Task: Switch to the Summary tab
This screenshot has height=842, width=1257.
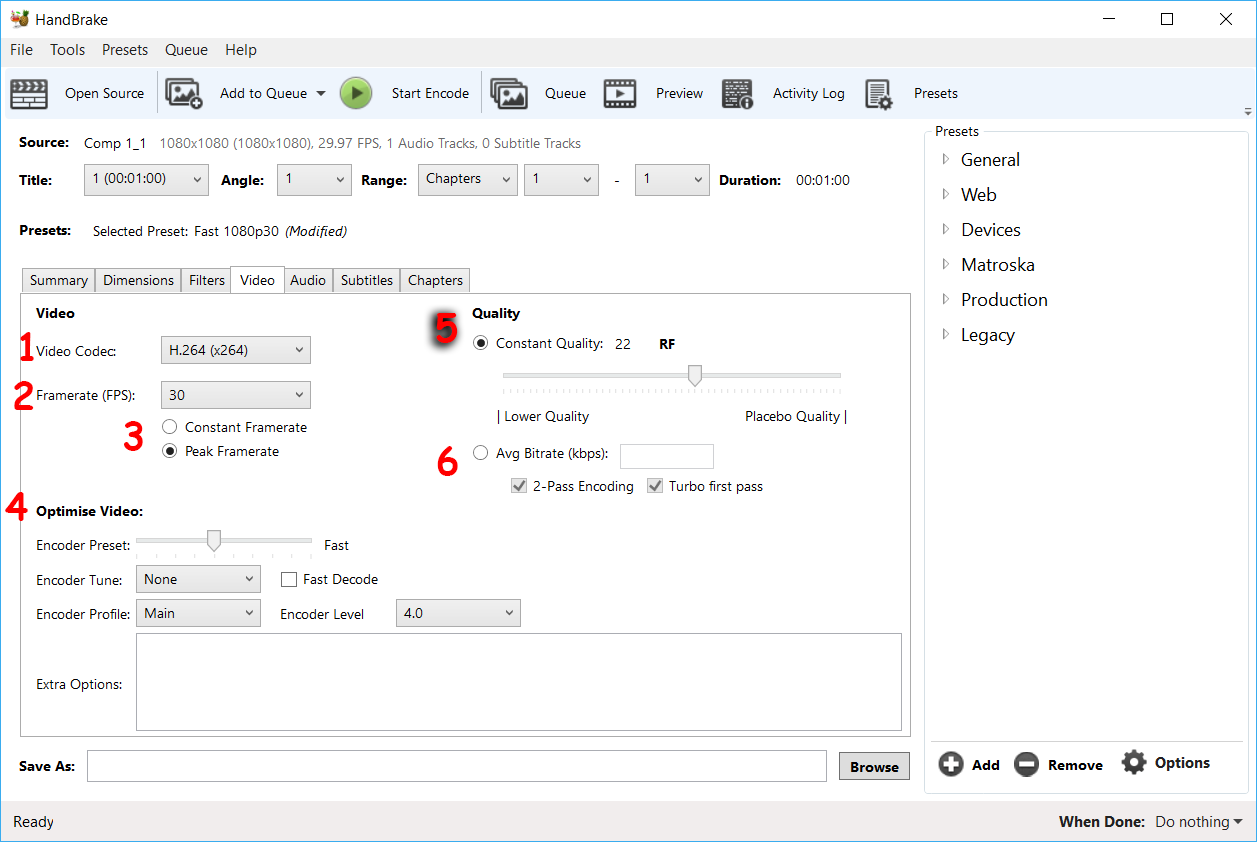Action: [58, 280]
